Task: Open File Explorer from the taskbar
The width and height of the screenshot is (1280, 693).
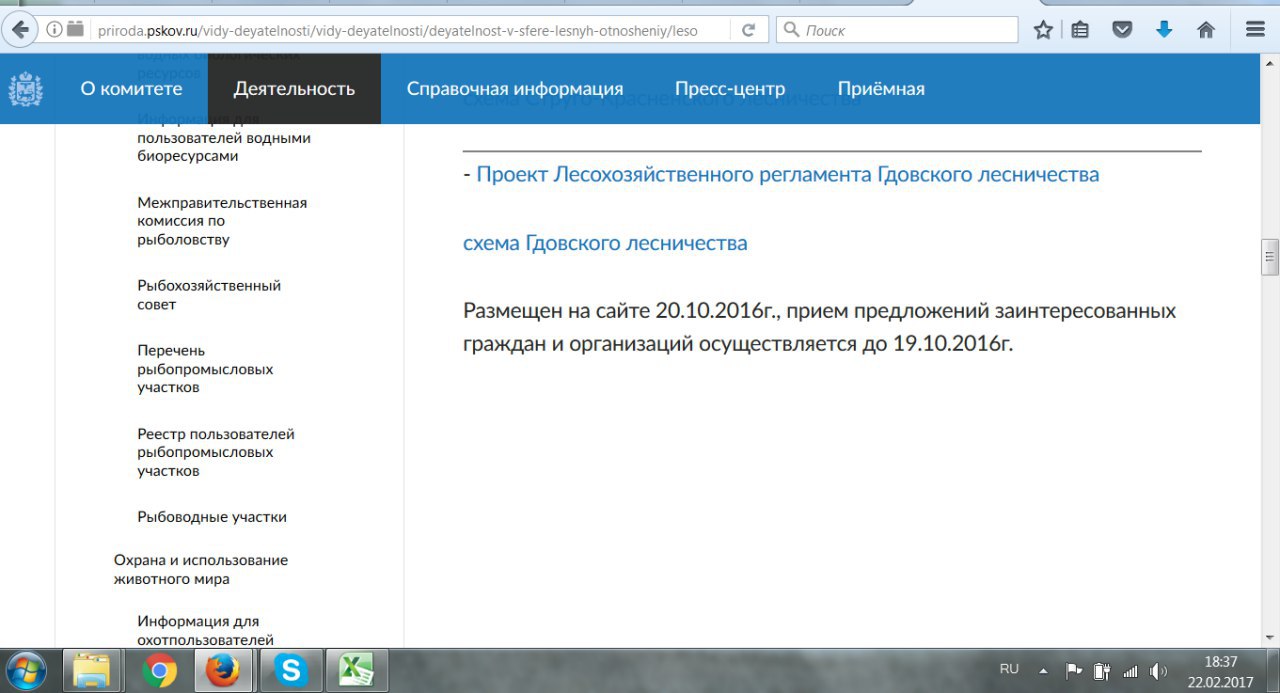Action: click(x=92, y=670)
